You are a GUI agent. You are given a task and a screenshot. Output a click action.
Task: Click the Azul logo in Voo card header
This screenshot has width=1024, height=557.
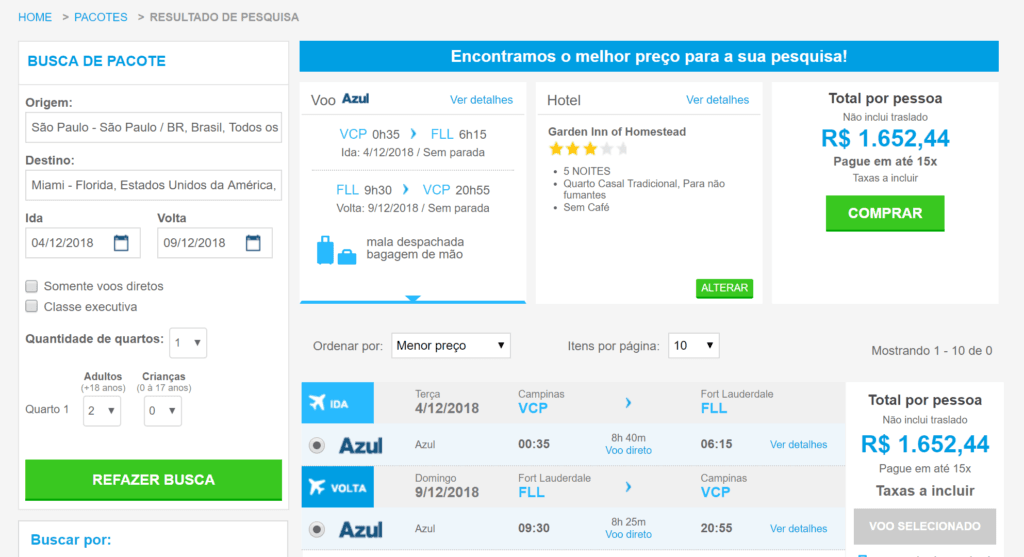click(356, 99)
